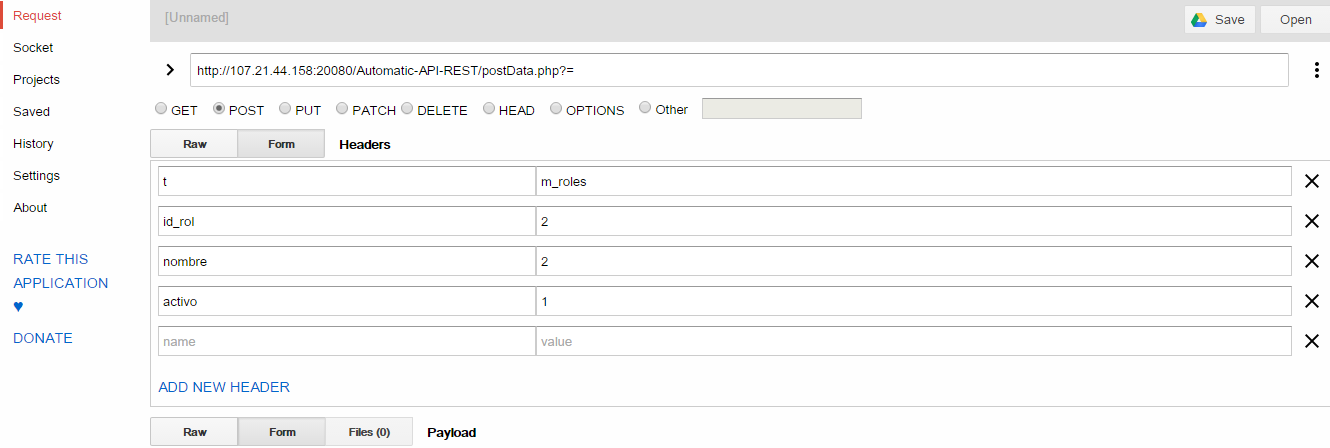
Task: Remove the 't' header row
Action: (x=1312, y=181)
